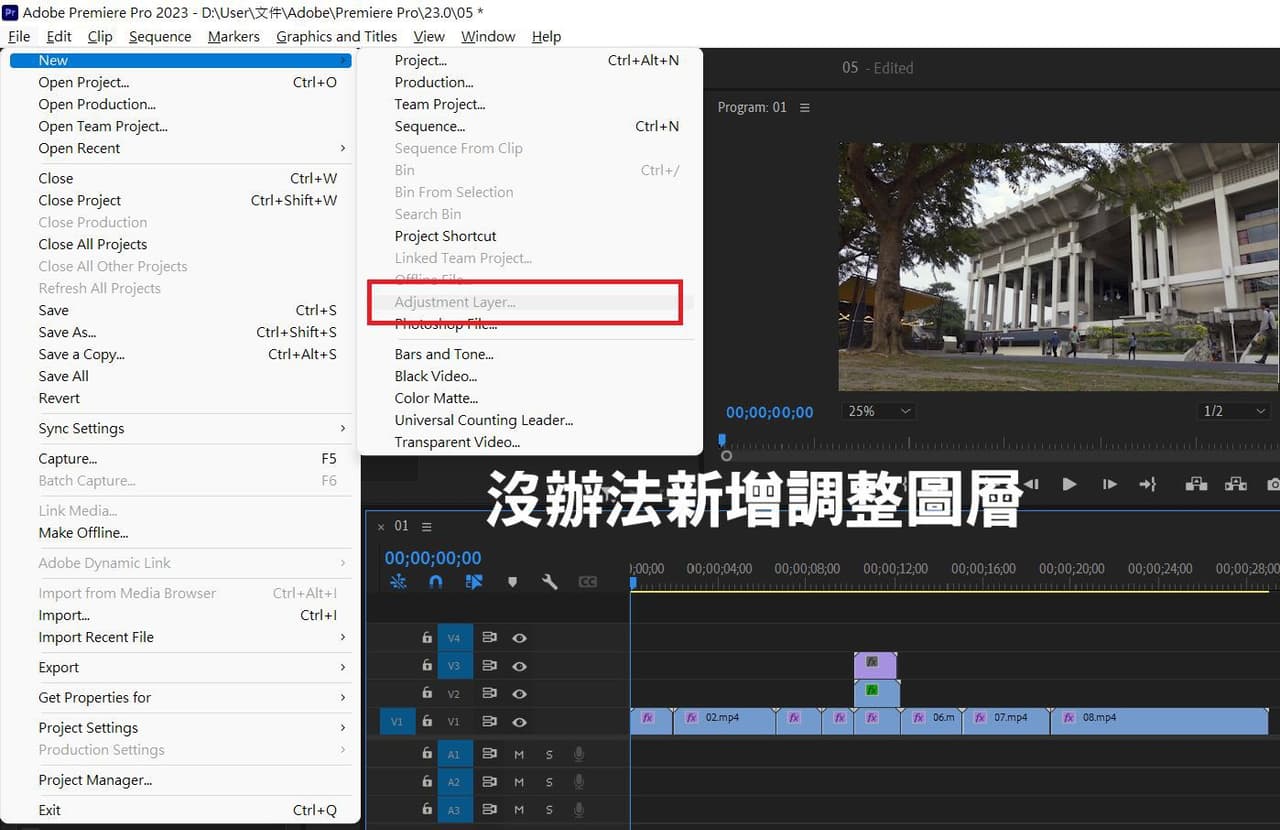Add a marker with timeline marker icon
The height and width of the screenshot is (830, 1280).
(x=512, y=581)
